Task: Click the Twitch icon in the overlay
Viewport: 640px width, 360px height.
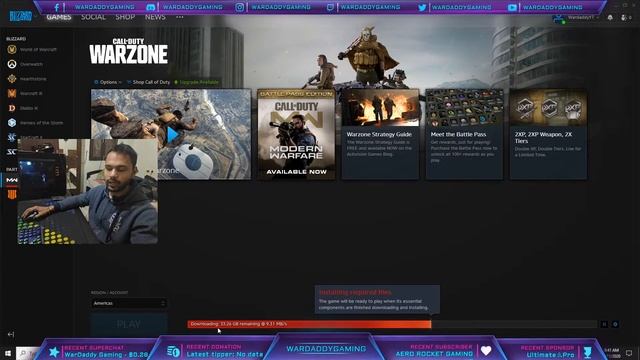Action: tap(330, 7)
